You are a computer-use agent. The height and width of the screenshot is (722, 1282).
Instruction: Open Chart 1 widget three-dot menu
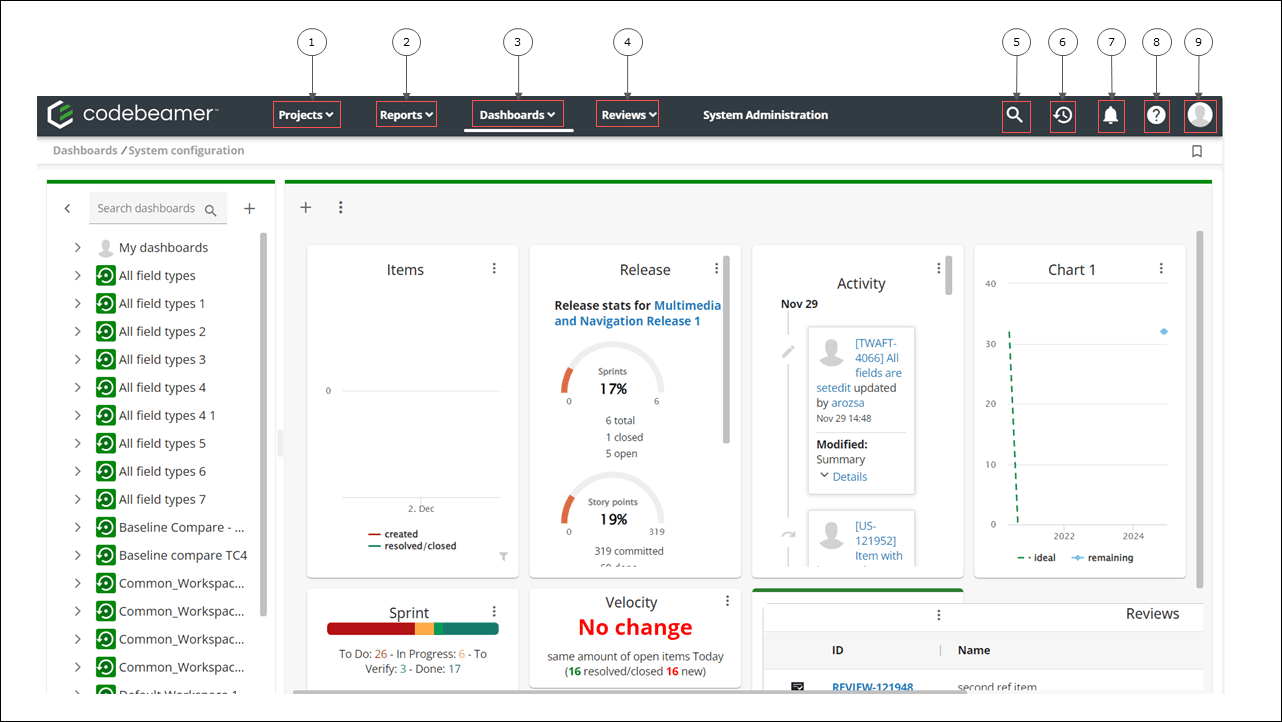1160,268
